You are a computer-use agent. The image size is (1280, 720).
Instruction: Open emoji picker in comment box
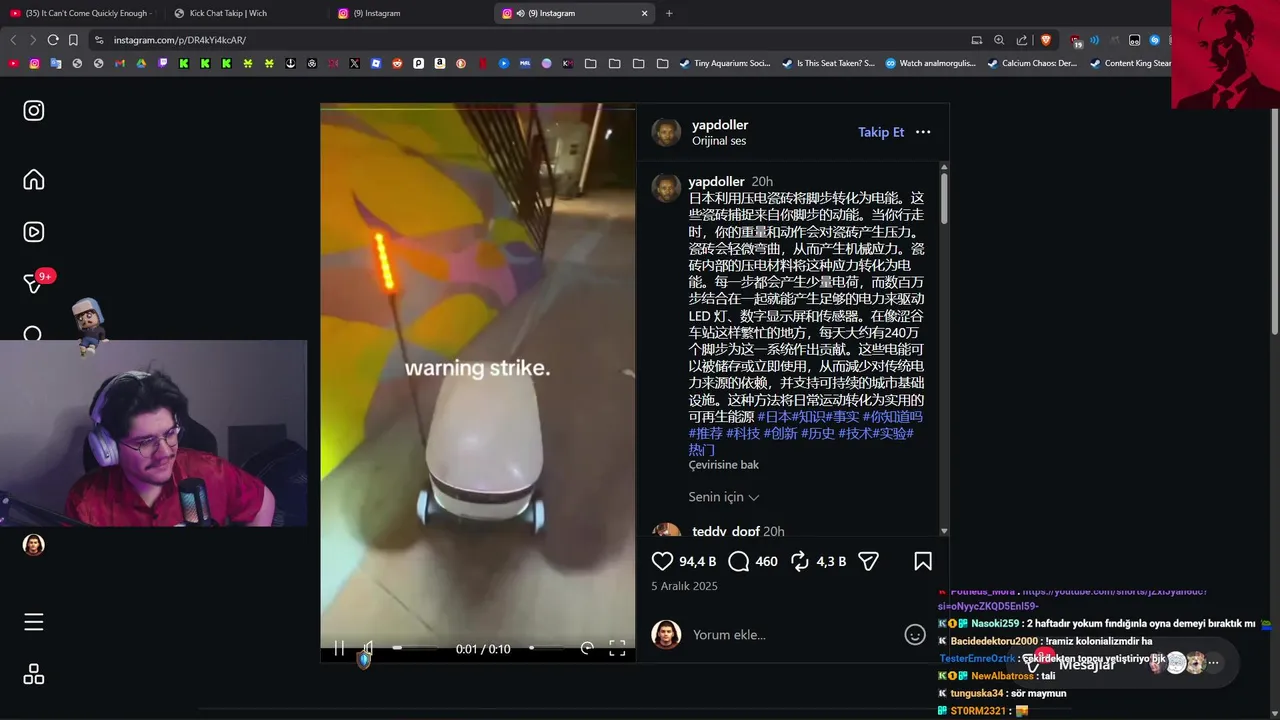tap(915, 635)
